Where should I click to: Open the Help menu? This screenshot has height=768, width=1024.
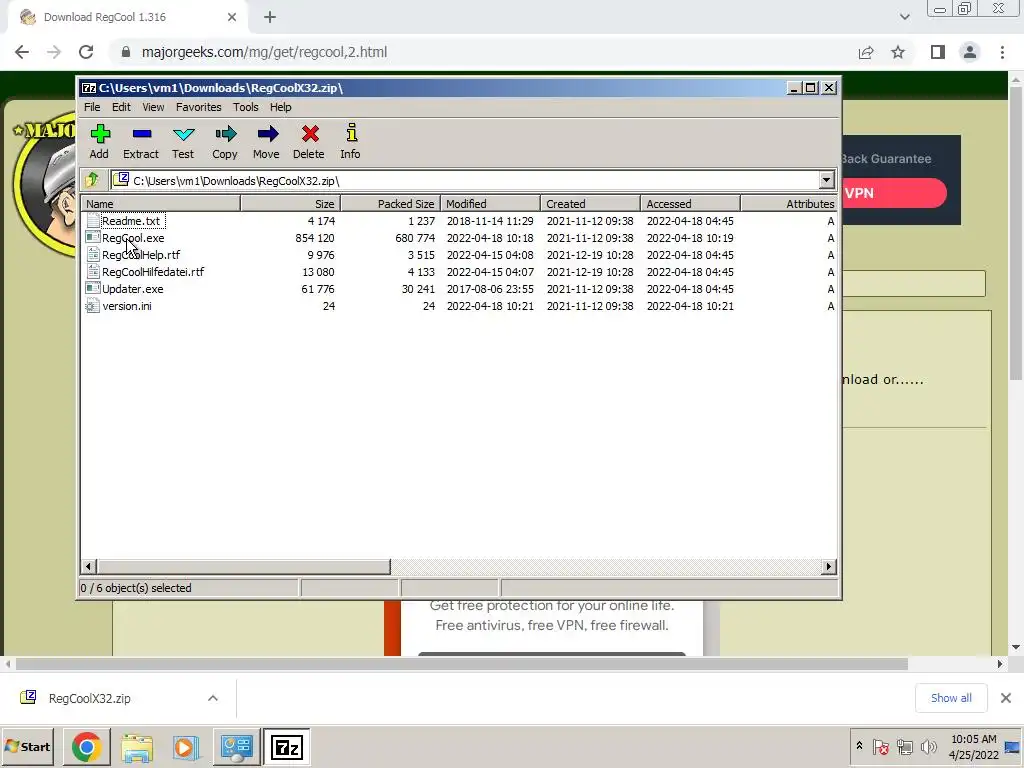(x=281, y=107)
